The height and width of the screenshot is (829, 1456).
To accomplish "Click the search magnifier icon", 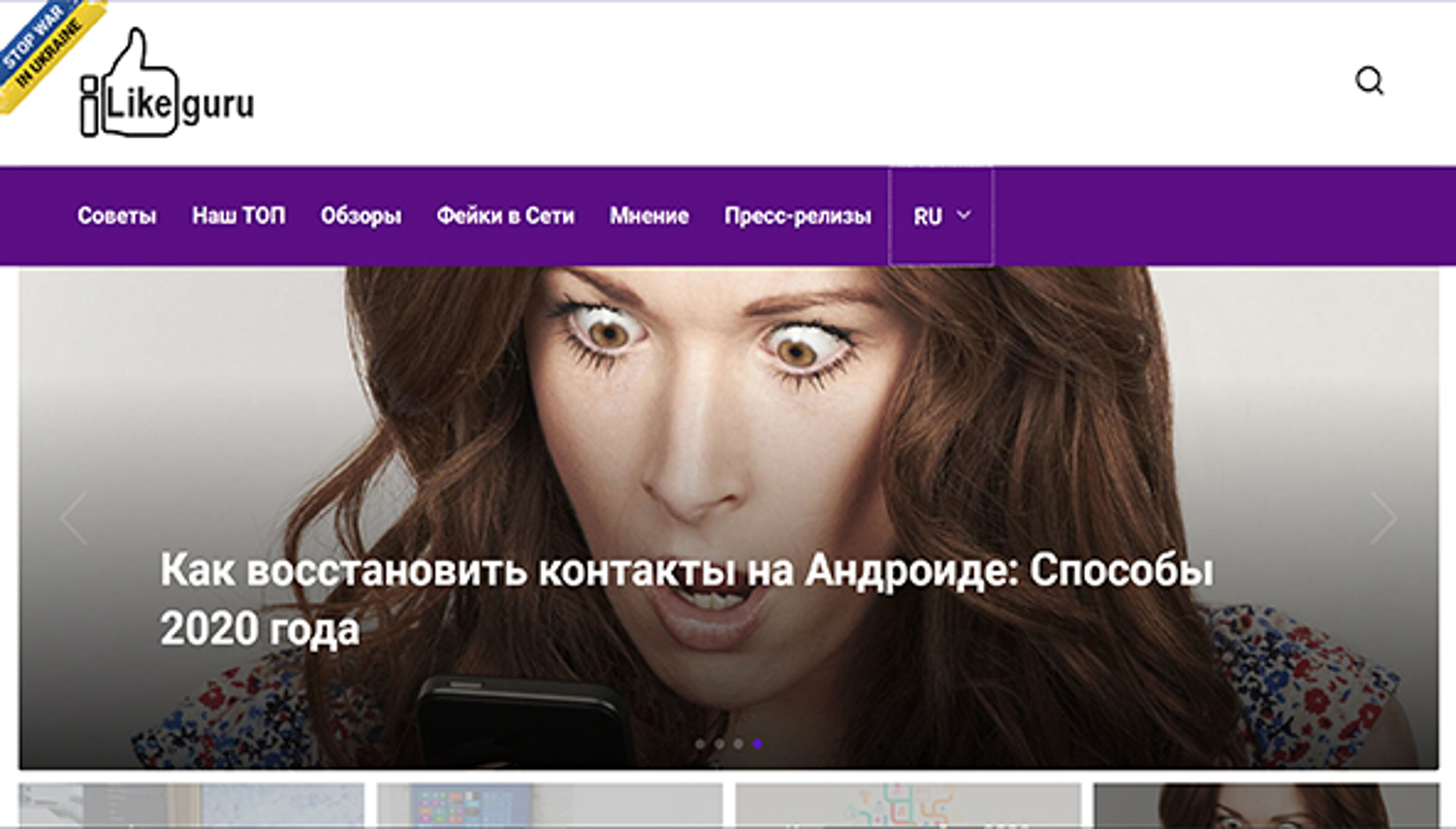I will click(x=1369, y=81).
